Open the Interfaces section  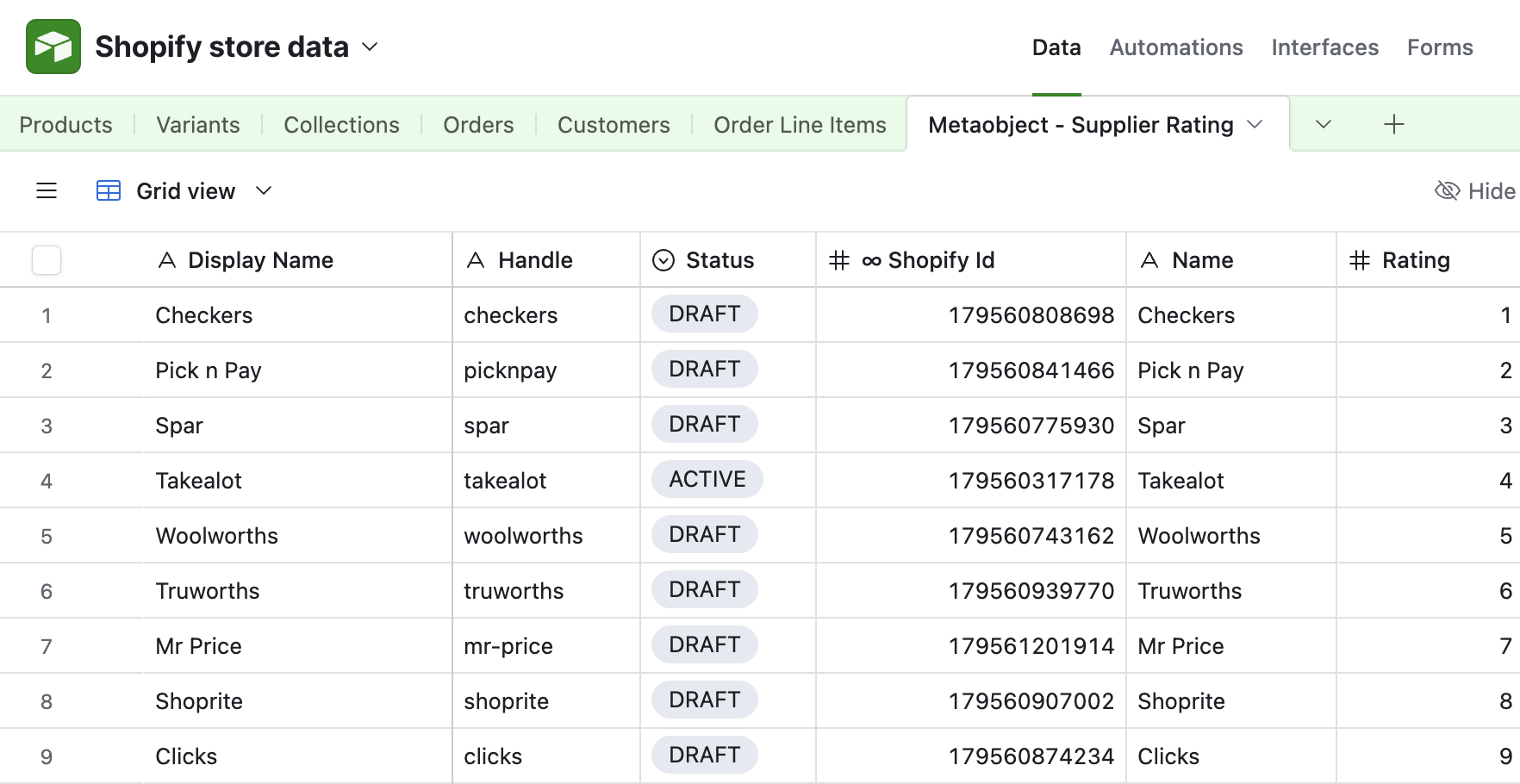pyautogui.click(x=1324, y=47)
